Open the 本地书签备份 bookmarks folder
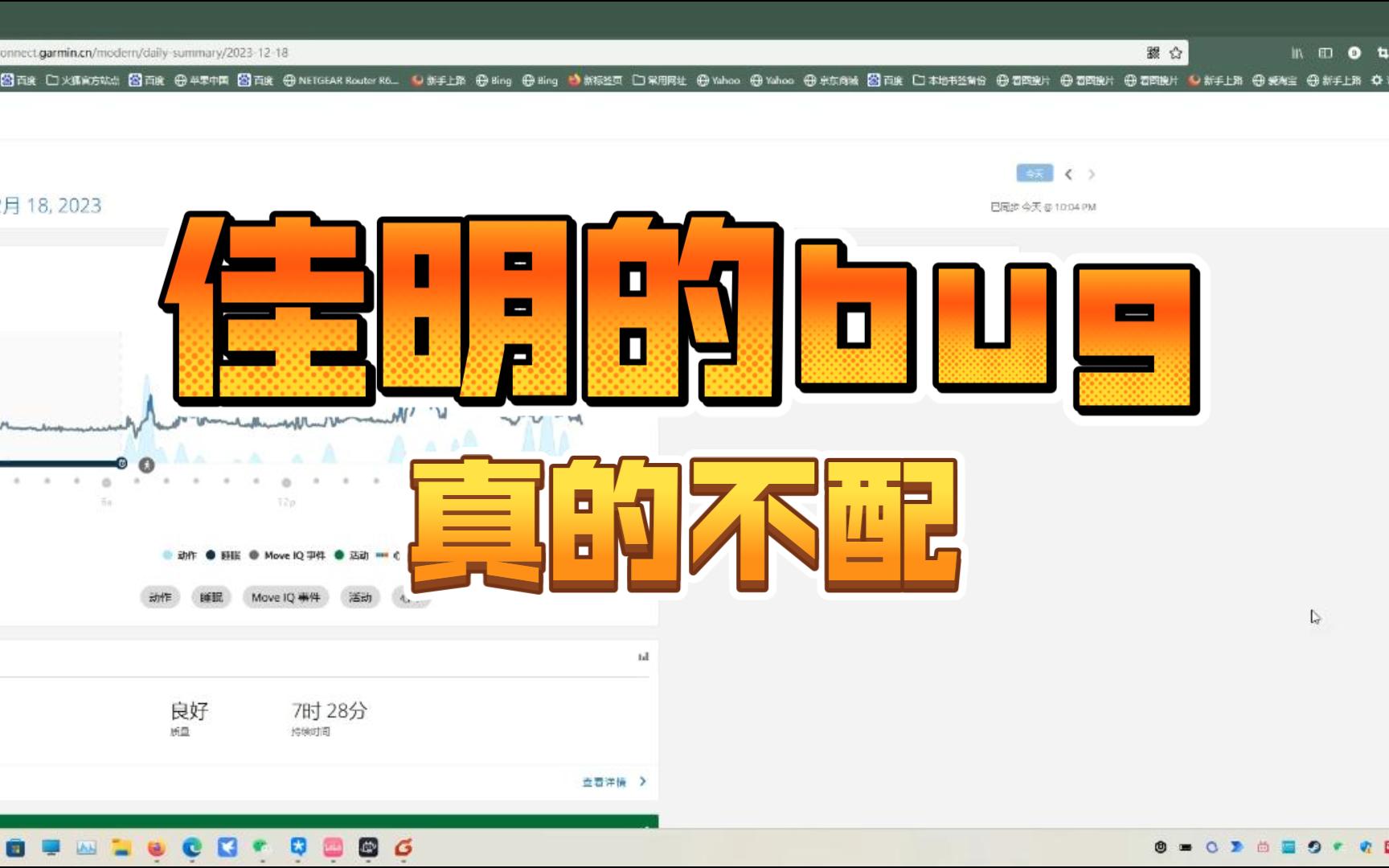1389x868 pixels. 949,80
